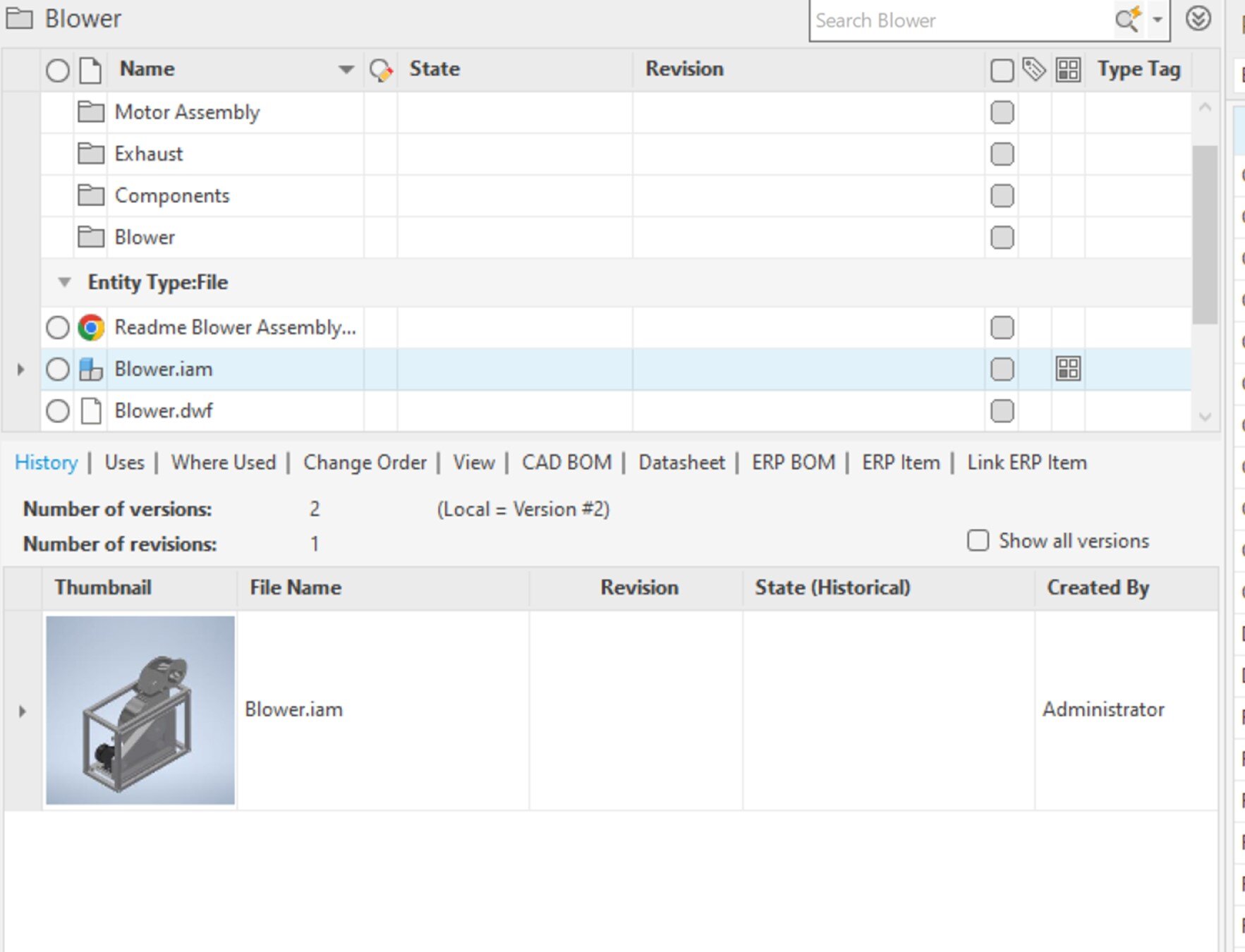1245x952 pixels.
Task: Switch to the Uses tab
Action: [x=124, y=463]
